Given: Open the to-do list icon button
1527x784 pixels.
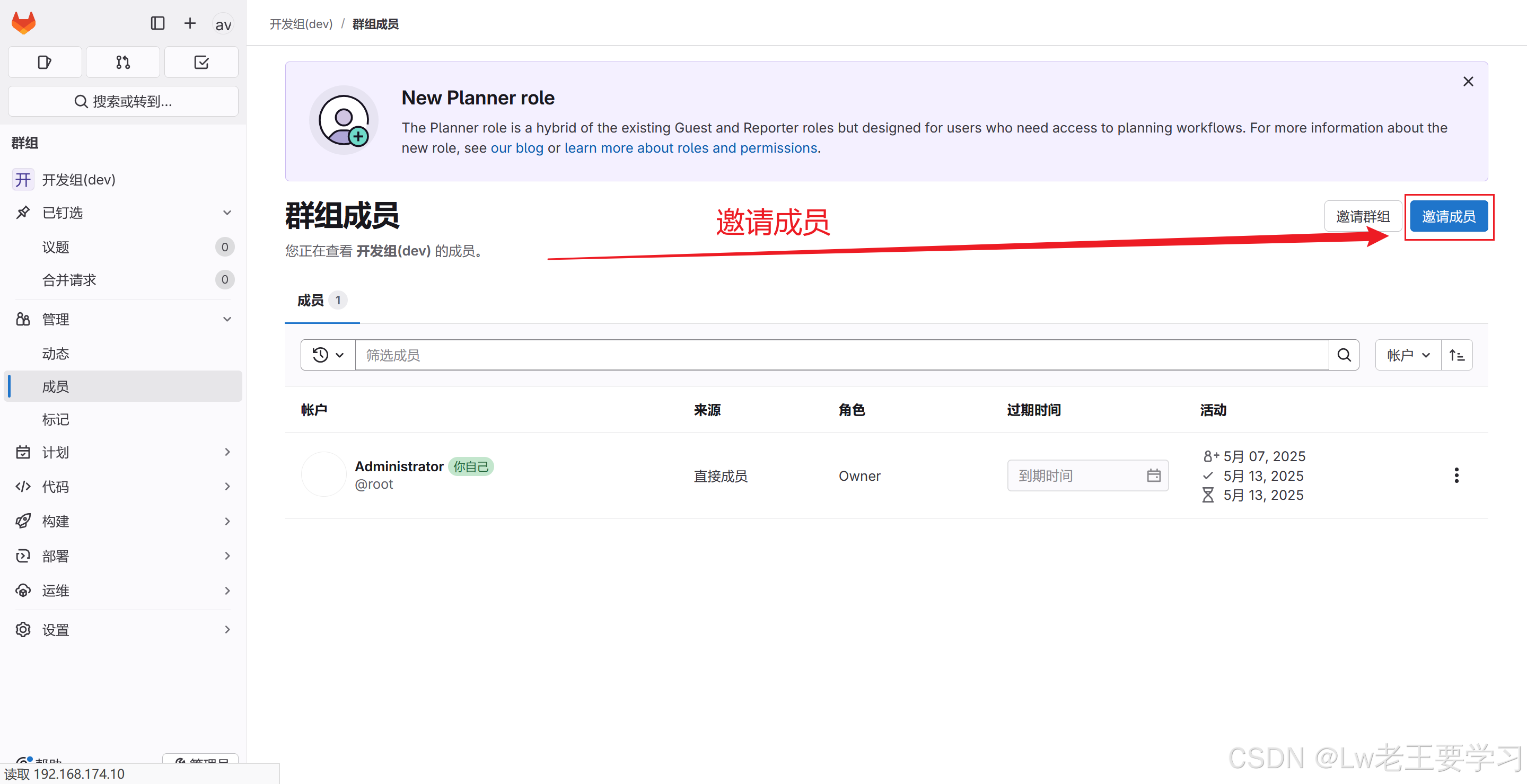Looking at the screenshot, I should tap(201, 62).
